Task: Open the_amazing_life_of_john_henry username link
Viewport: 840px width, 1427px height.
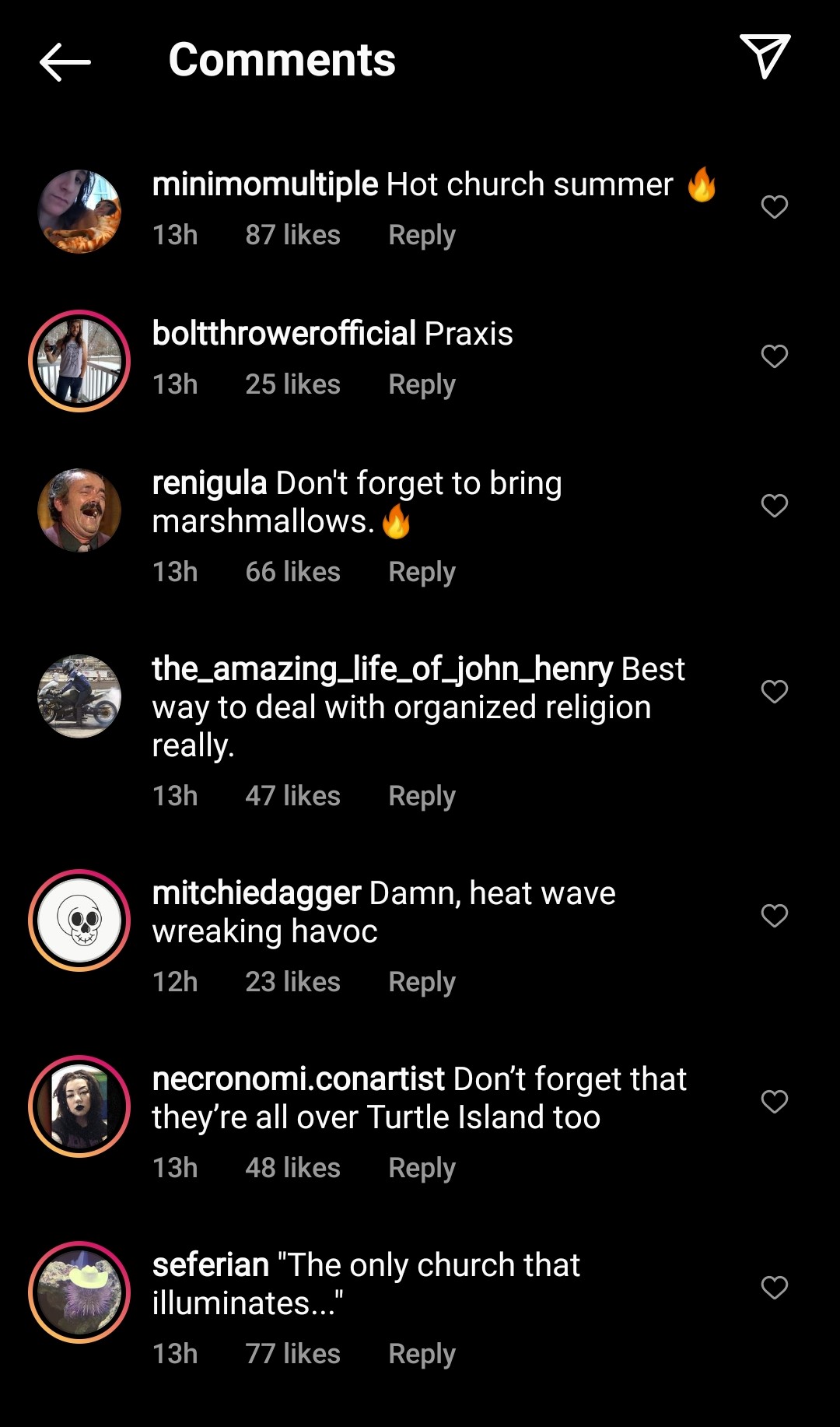Action: [x=382, y=669]
